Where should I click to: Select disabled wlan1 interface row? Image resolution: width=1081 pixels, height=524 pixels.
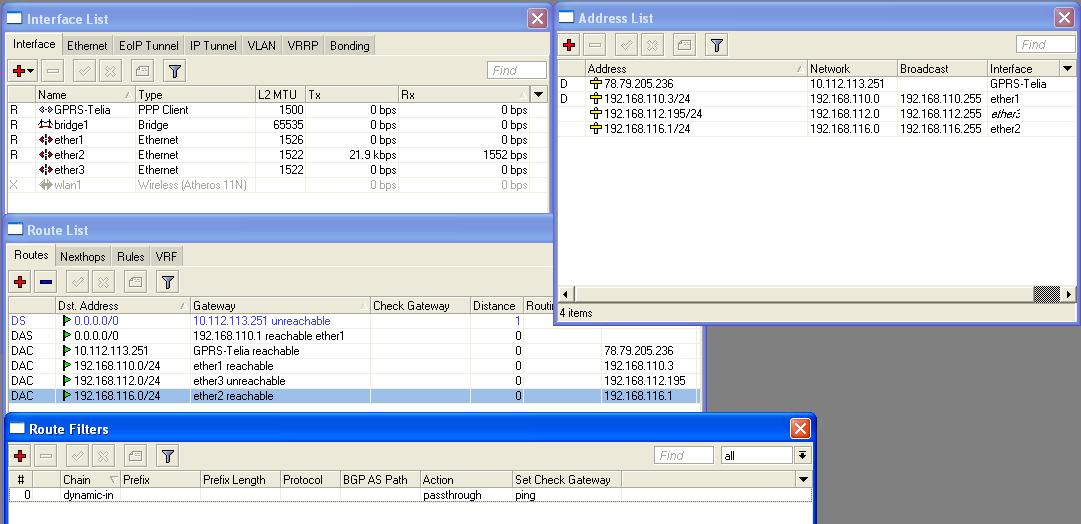pos(278,185)
